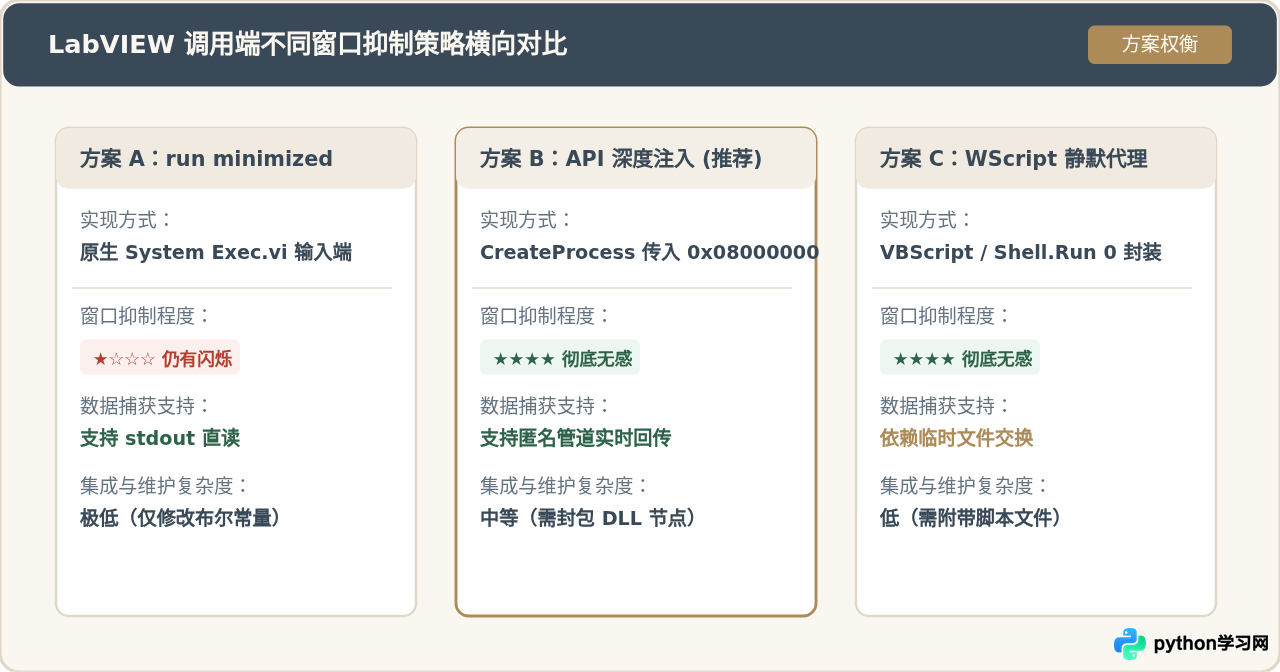Click 集成与维护复杂度 label in 方案 C card
Viewport: 1280px width, 672px height.
(x=965, y=486)
